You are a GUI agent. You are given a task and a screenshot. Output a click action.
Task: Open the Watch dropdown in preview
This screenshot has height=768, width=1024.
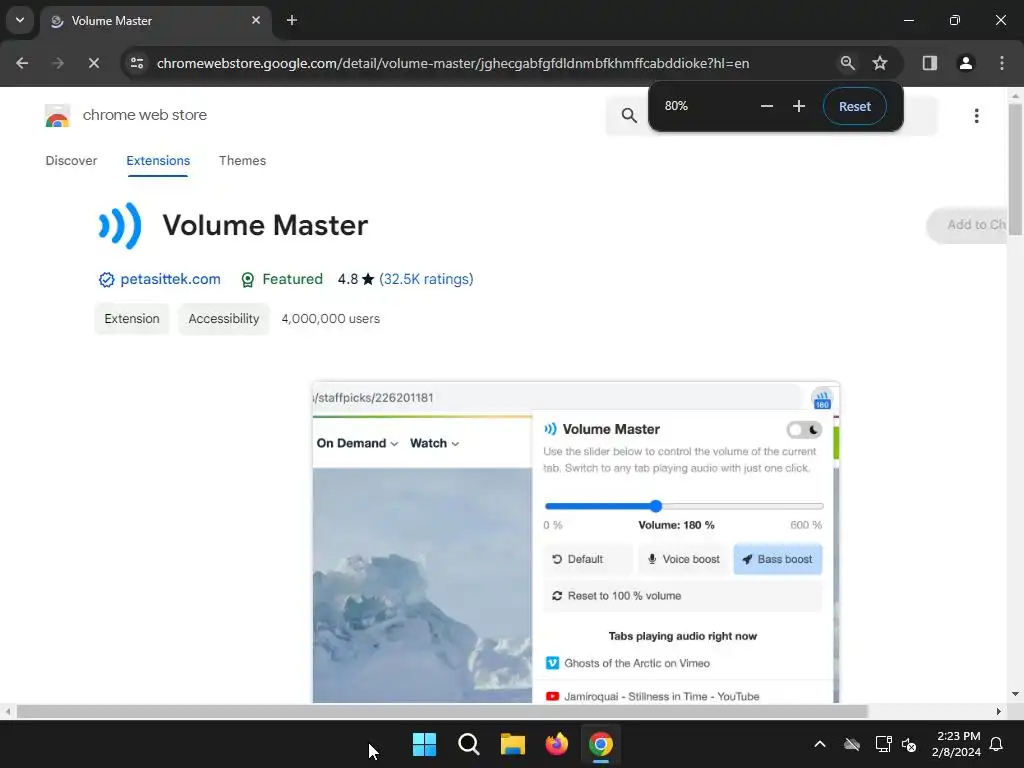(434, 443)
